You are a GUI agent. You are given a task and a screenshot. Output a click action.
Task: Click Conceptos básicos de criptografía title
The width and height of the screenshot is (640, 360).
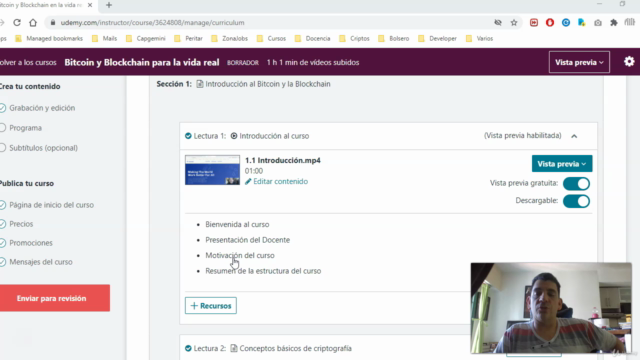[x=295, y=348]
